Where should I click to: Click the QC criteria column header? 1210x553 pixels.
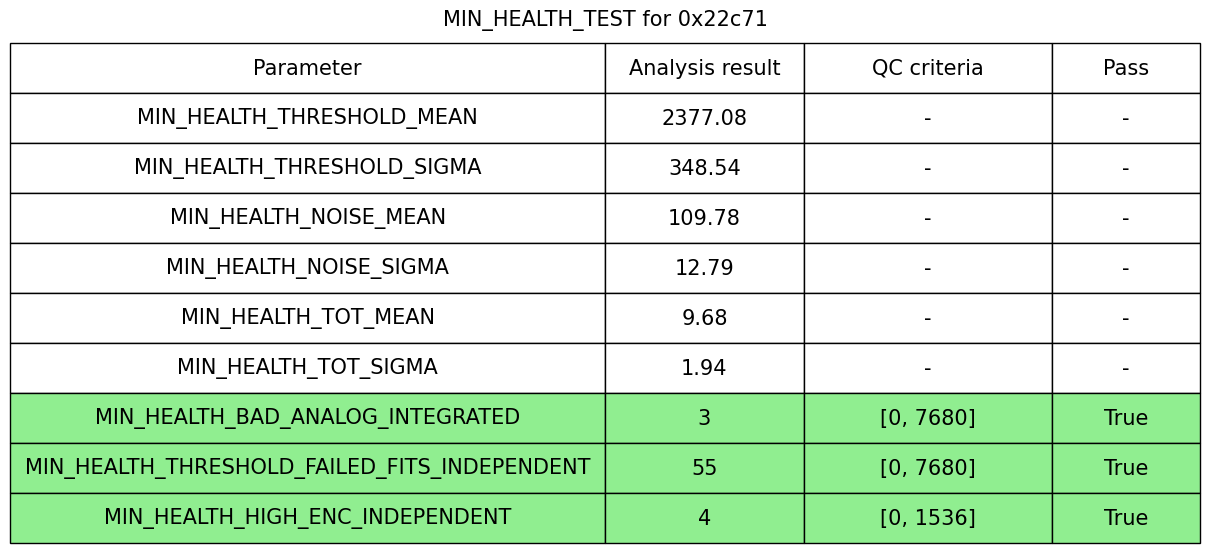tap(927, 68)
